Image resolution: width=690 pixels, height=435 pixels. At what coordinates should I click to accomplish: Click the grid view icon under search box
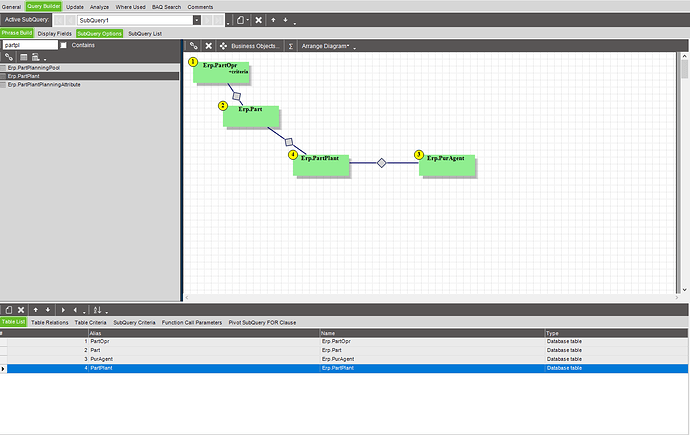coord(24,57)
